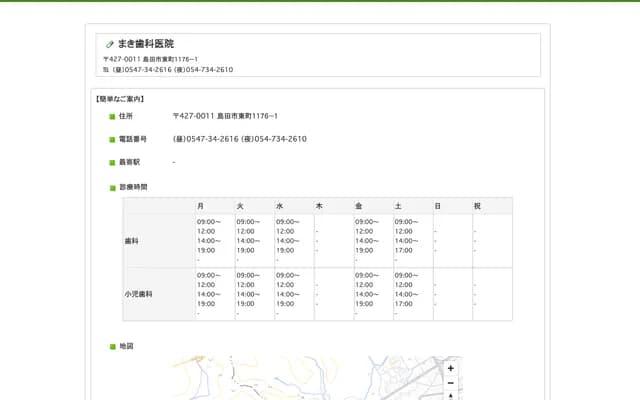640x400 pixels.
Task: Click the 歯科 row label
Action: [x=131, y=241]
